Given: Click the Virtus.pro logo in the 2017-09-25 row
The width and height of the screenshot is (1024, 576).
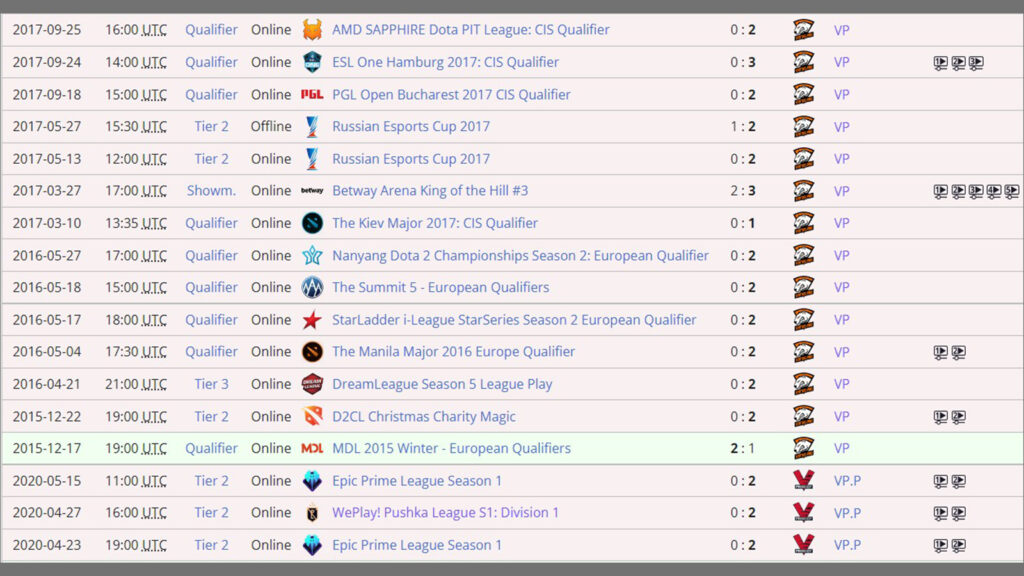Looking at the screenshot, I should click(x=803, y=30).
